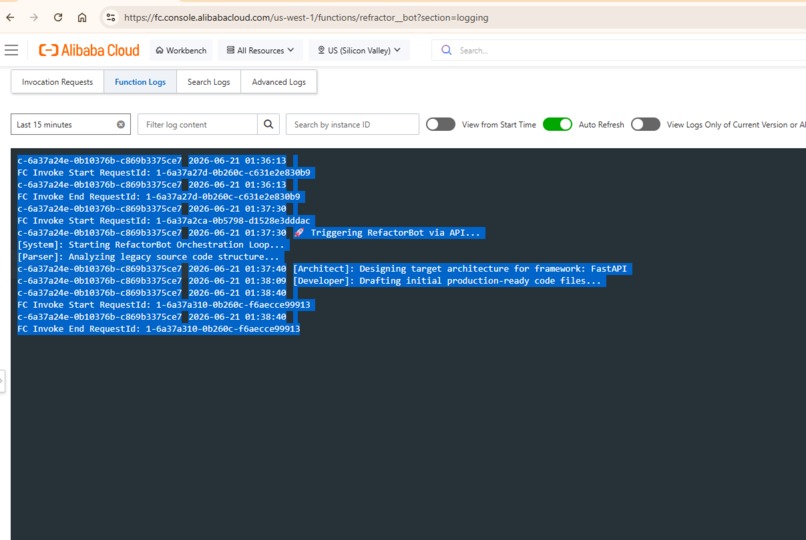
Task: Change region from US (Silicon Valley)
Action: tap(359, 50)
